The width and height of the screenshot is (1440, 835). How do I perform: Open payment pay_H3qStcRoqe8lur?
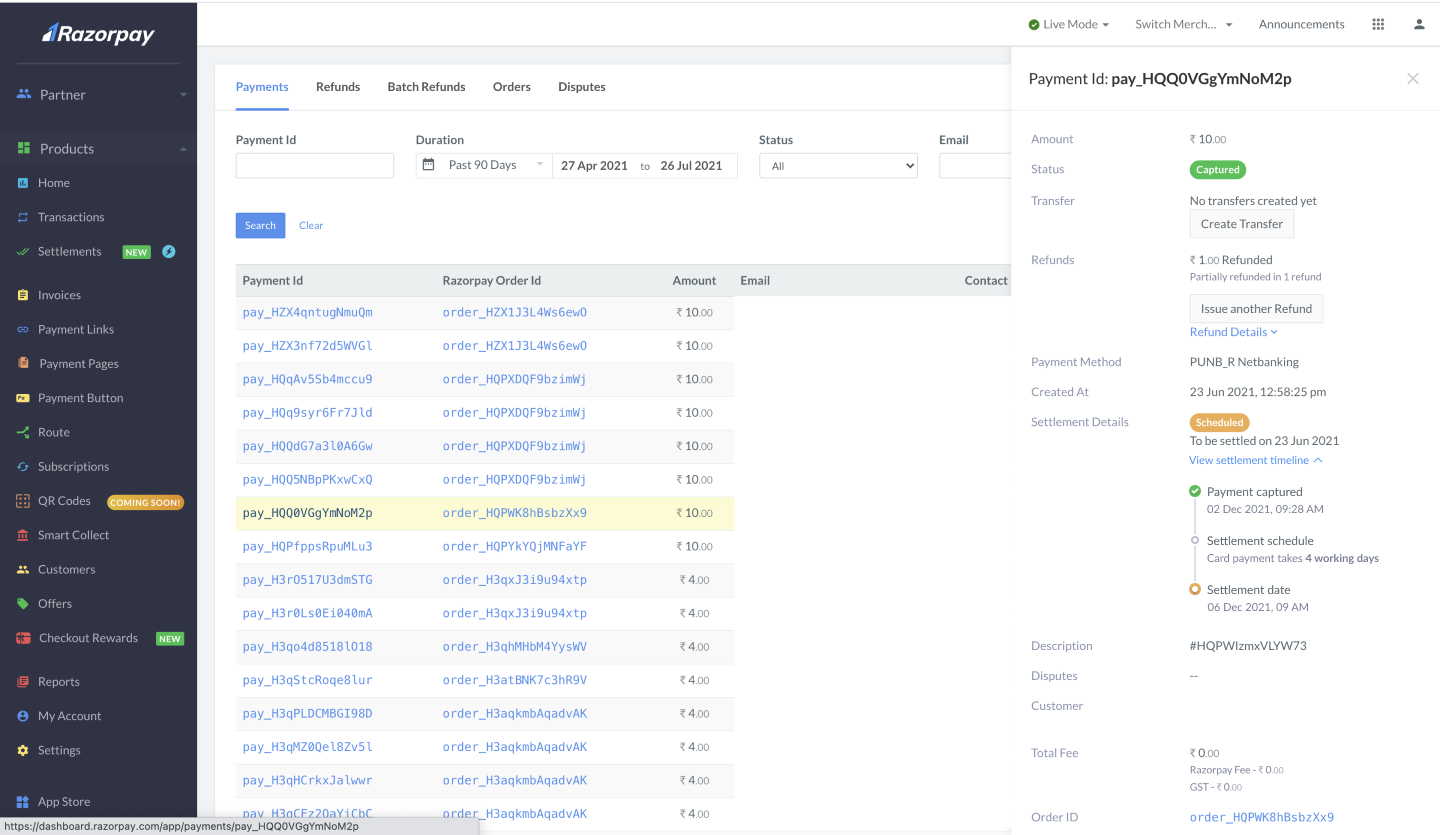coord(307,680)
